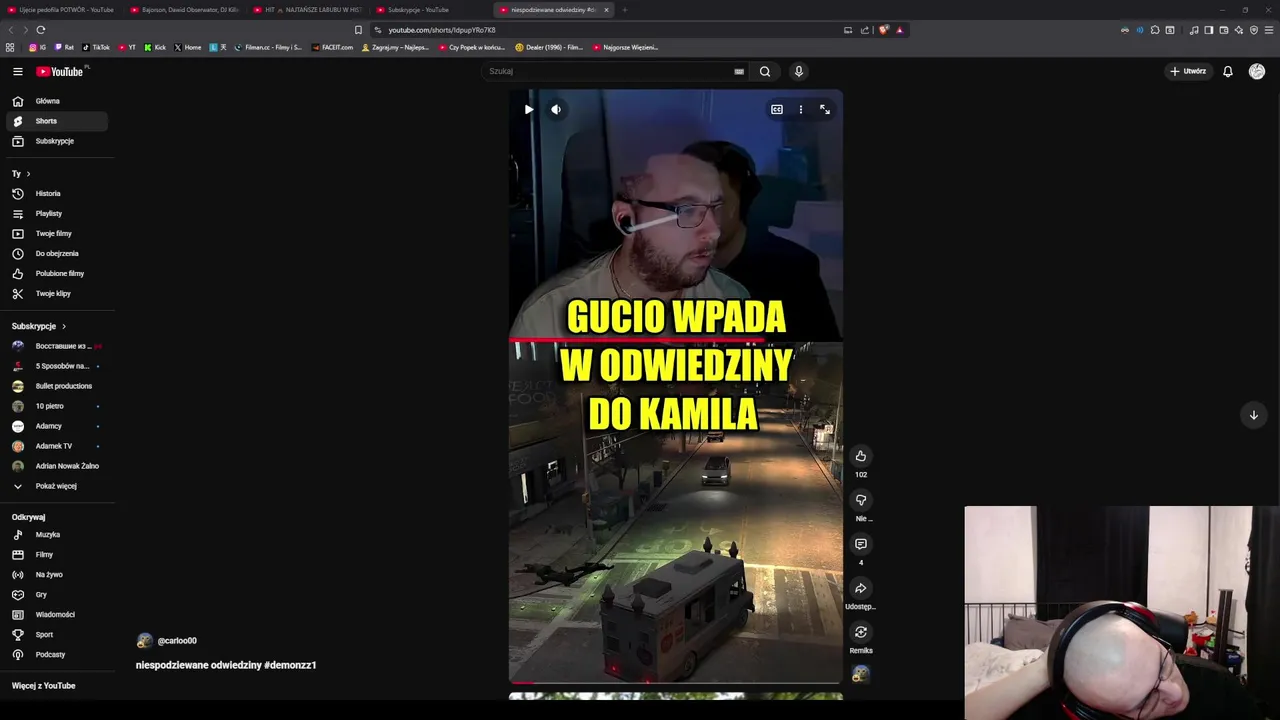
Task: Open the browser extensions puzzle icon
Action: click(1155, 30)
